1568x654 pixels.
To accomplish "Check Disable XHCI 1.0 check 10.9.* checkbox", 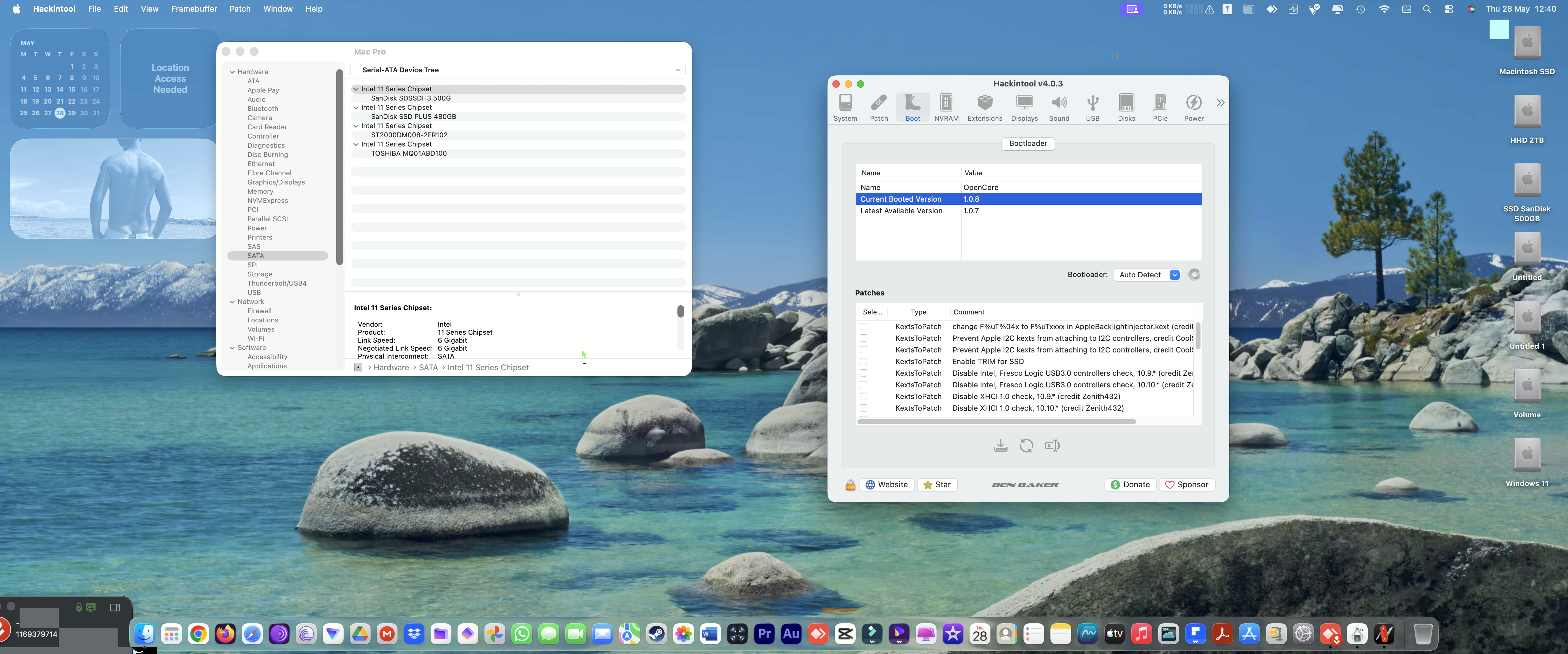I will click(x=863, y=397).
